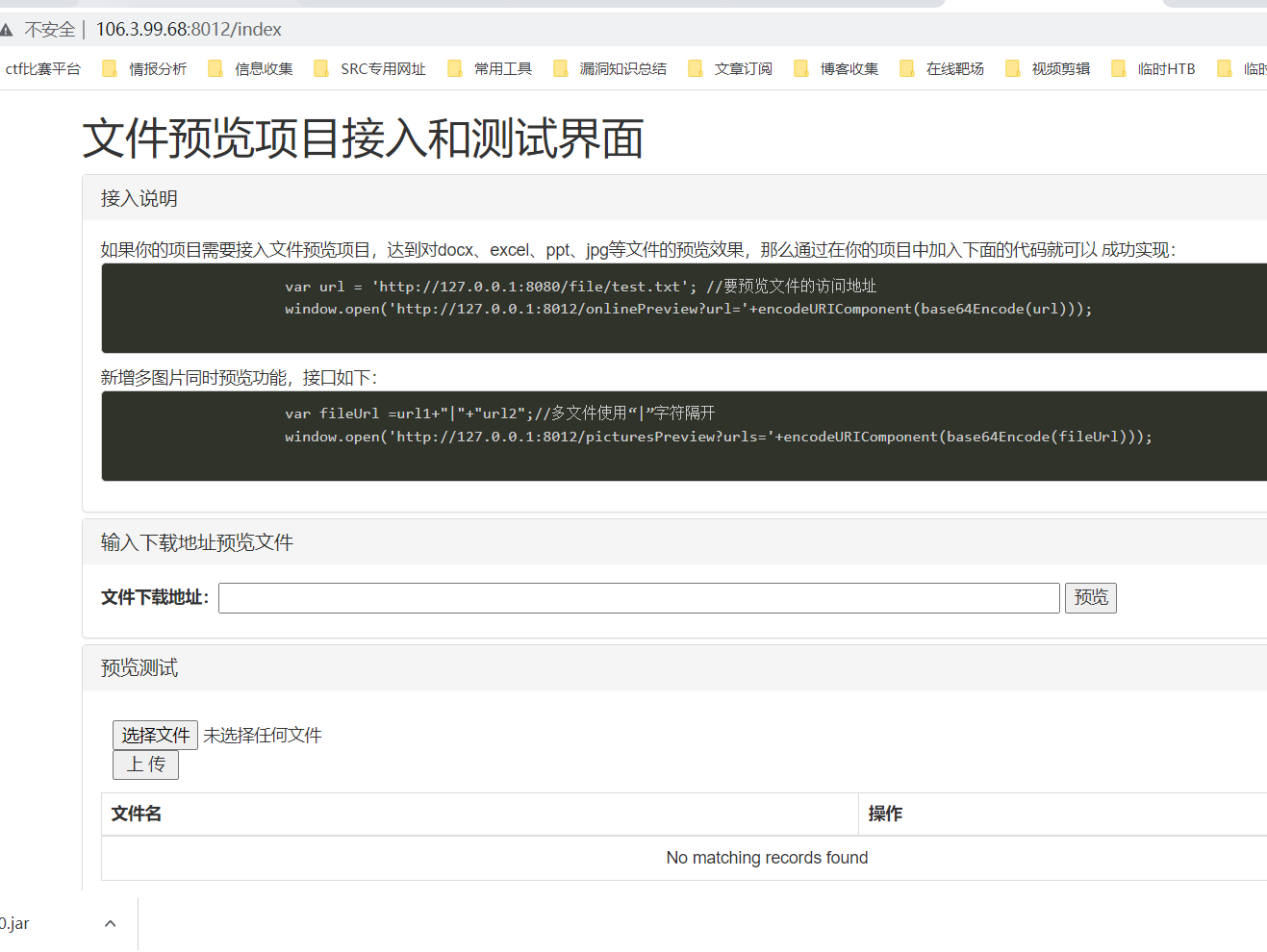Viewport: 1267px width, 952px height.
Task: Click the page title 文件预览项目接入和测试界面
Action: [x=363, y=138]
